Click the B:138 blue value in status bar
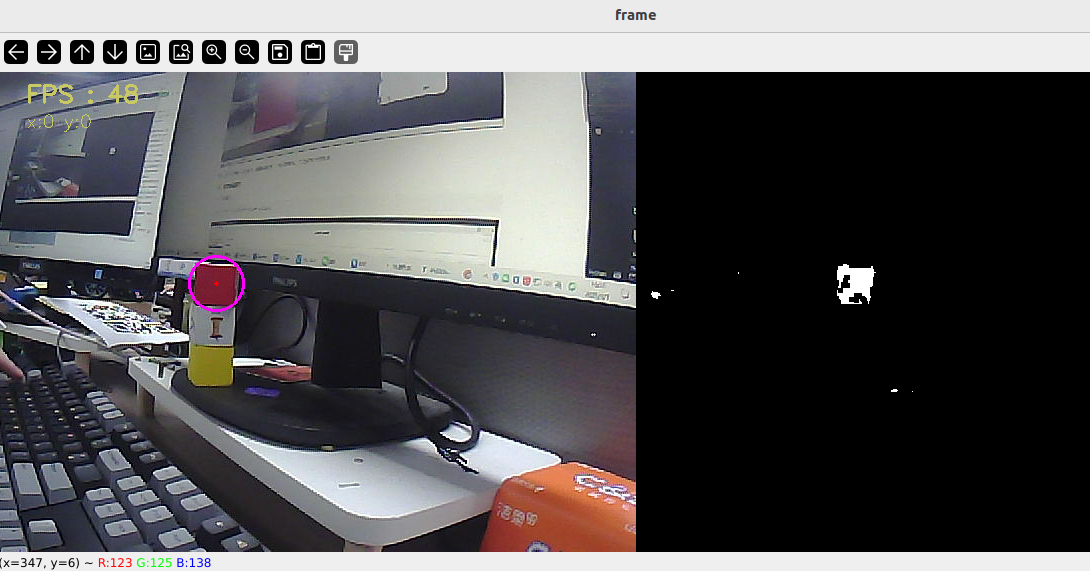The width and height of the screenshot is (1090, 571). (x=193, y=563)
